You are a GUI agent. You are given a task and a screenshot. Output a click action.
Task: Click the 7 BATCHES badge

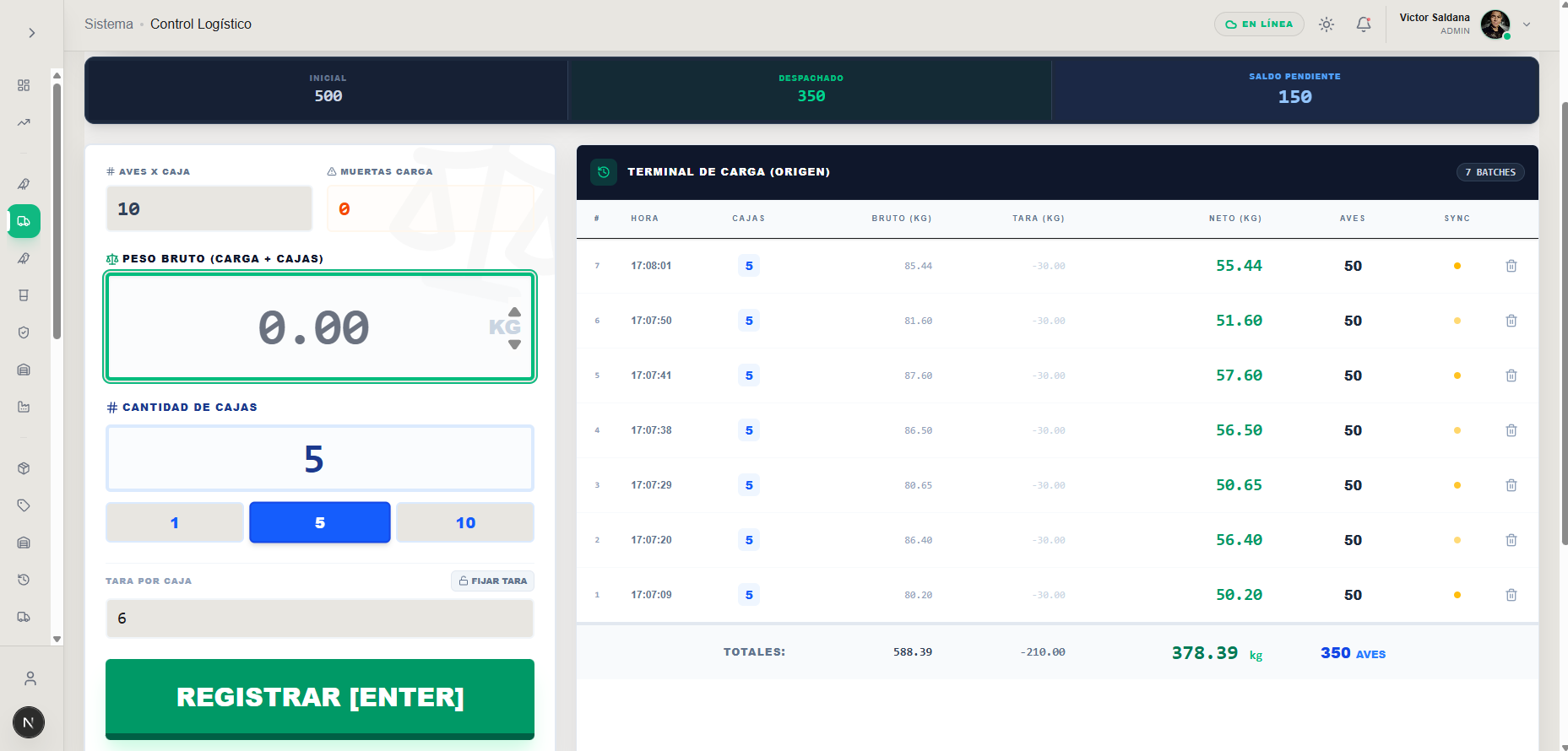click(x=1490, y=172)
